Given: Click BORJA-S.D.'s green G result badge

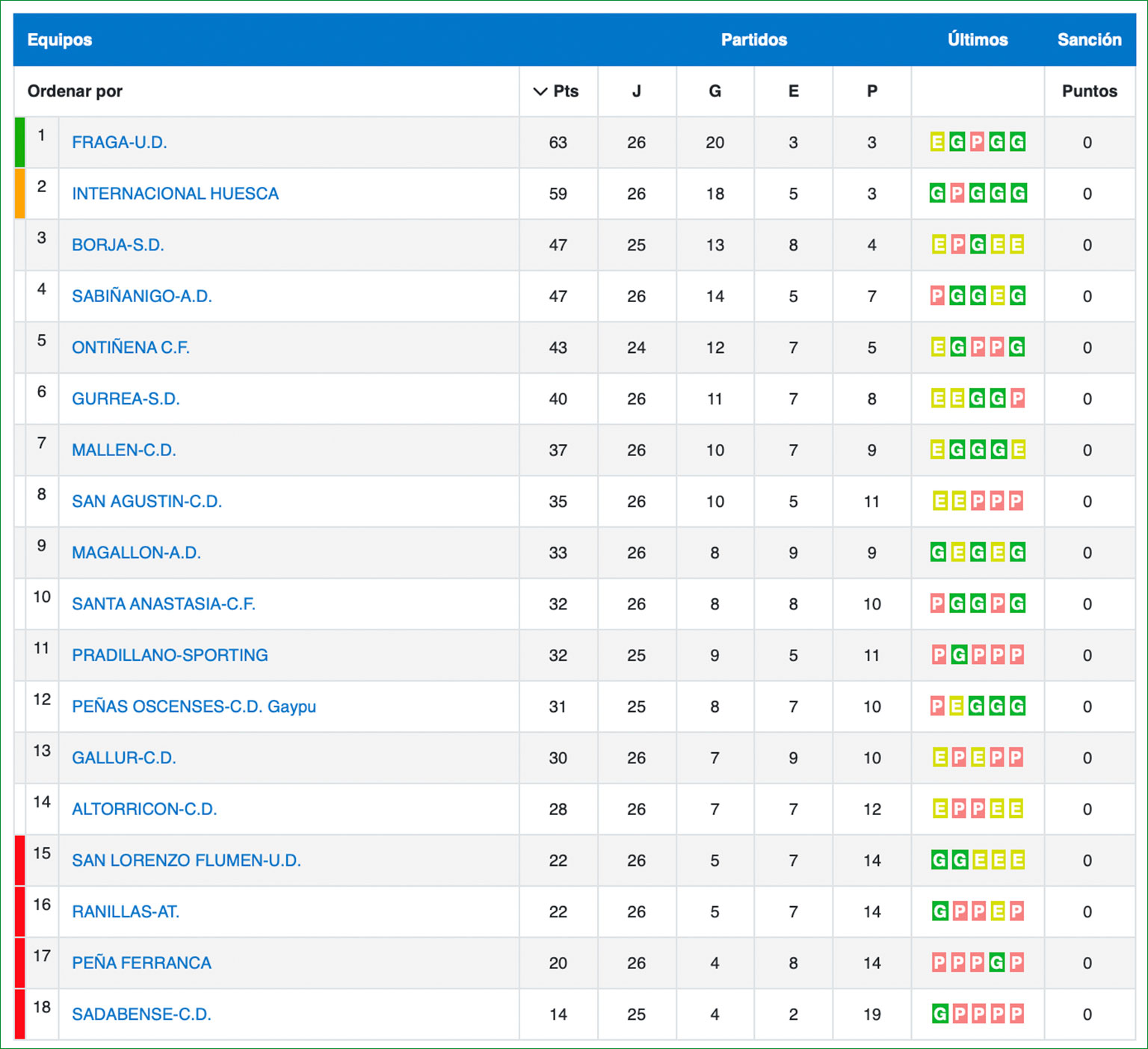Looking at the screenshot, I should coord(978,244).
